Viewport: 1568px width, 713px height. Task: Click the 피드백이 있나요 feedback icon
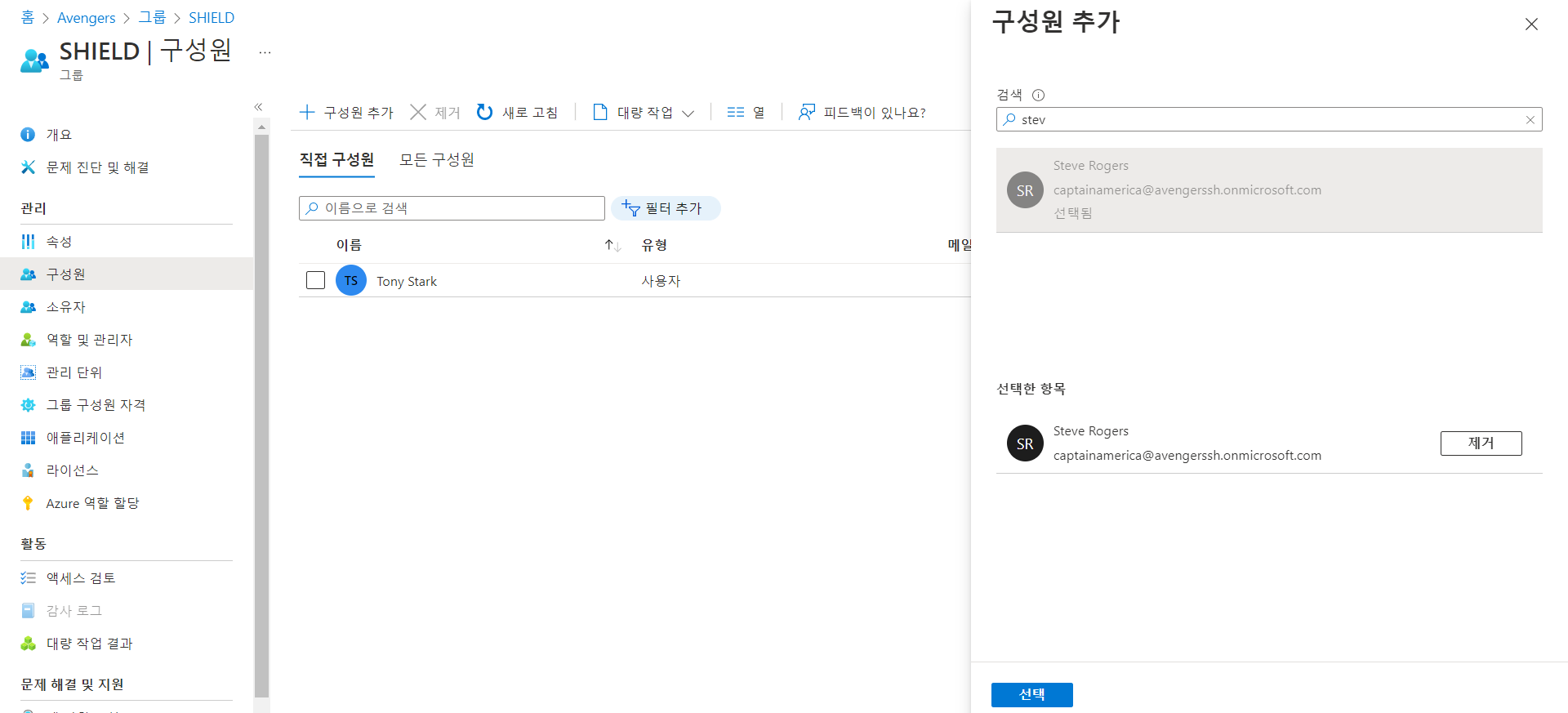click(x=807, y=112)
